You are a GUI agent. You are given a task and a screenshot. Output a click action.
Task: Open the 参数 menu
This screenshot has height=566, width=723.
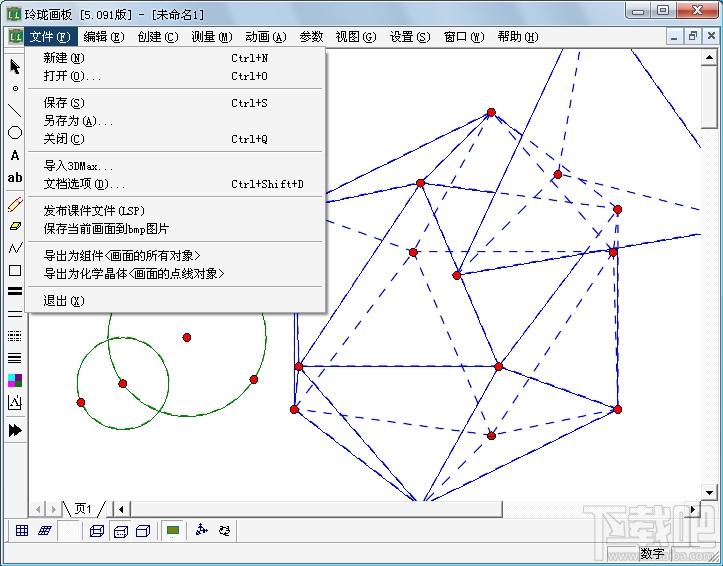coord(311,37)
